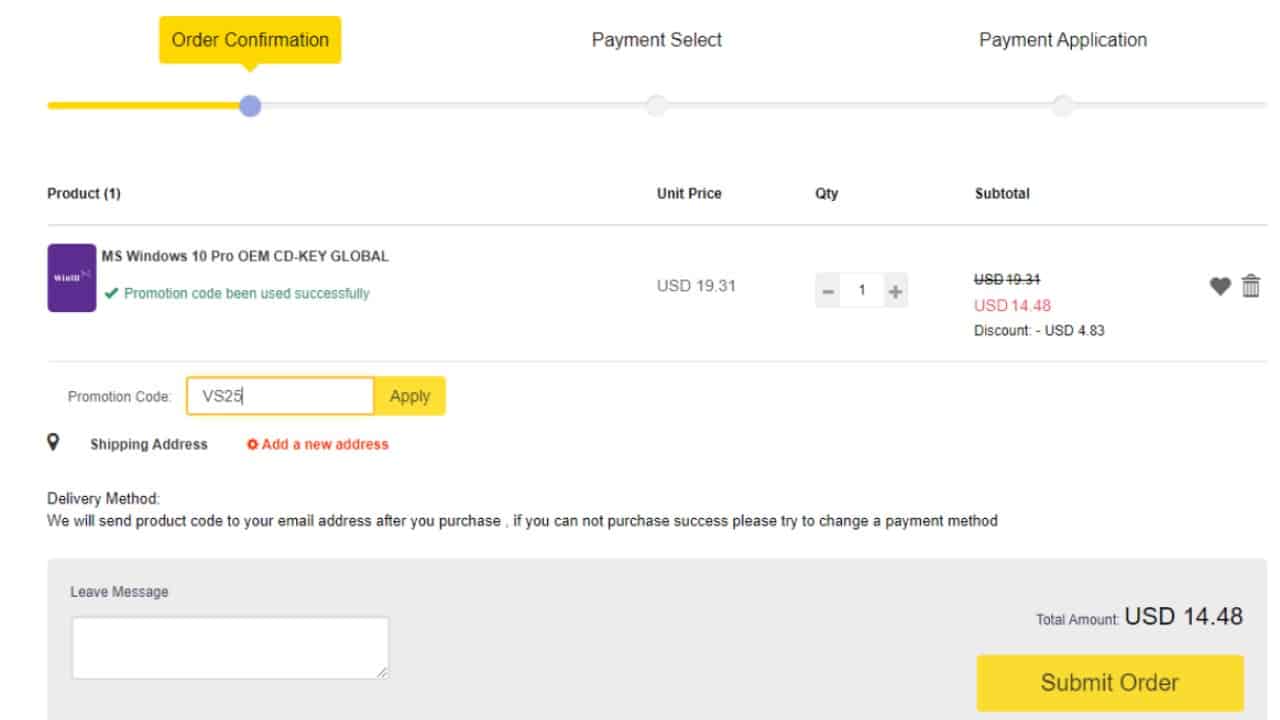Click the Unit Price value USD 19.31

(696, 286)
